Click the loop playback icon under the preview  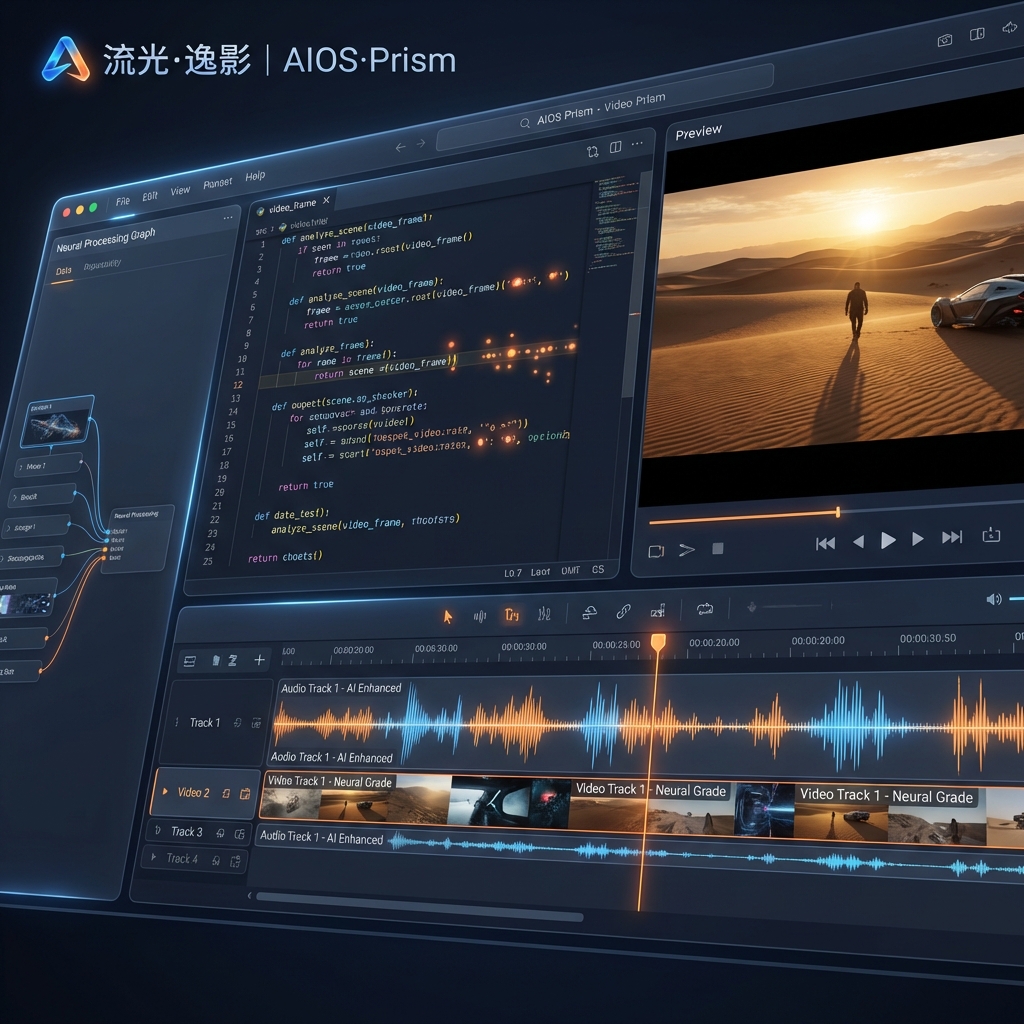(655, 550)
